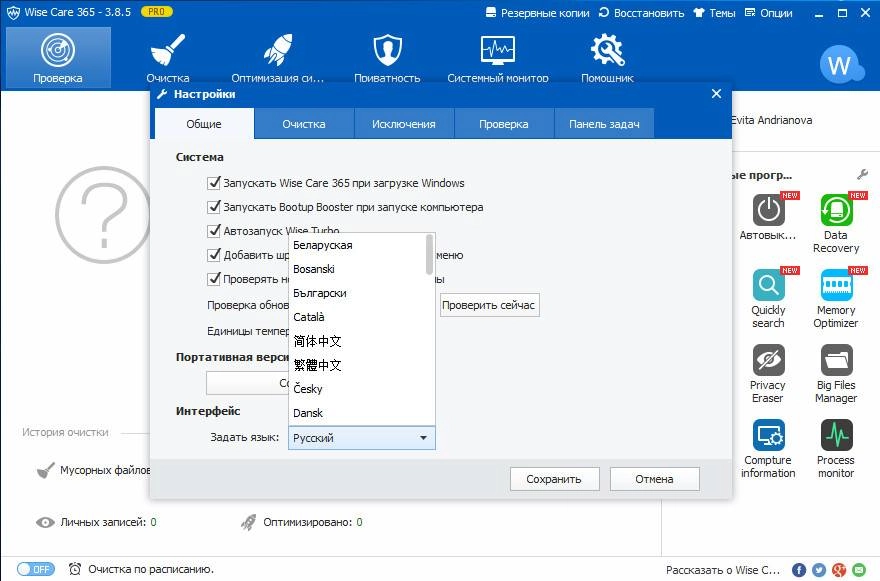Choose 简体中文 from language list
Image resolution: width=880 pixels, height=581 pixels.
pos(358,341)
